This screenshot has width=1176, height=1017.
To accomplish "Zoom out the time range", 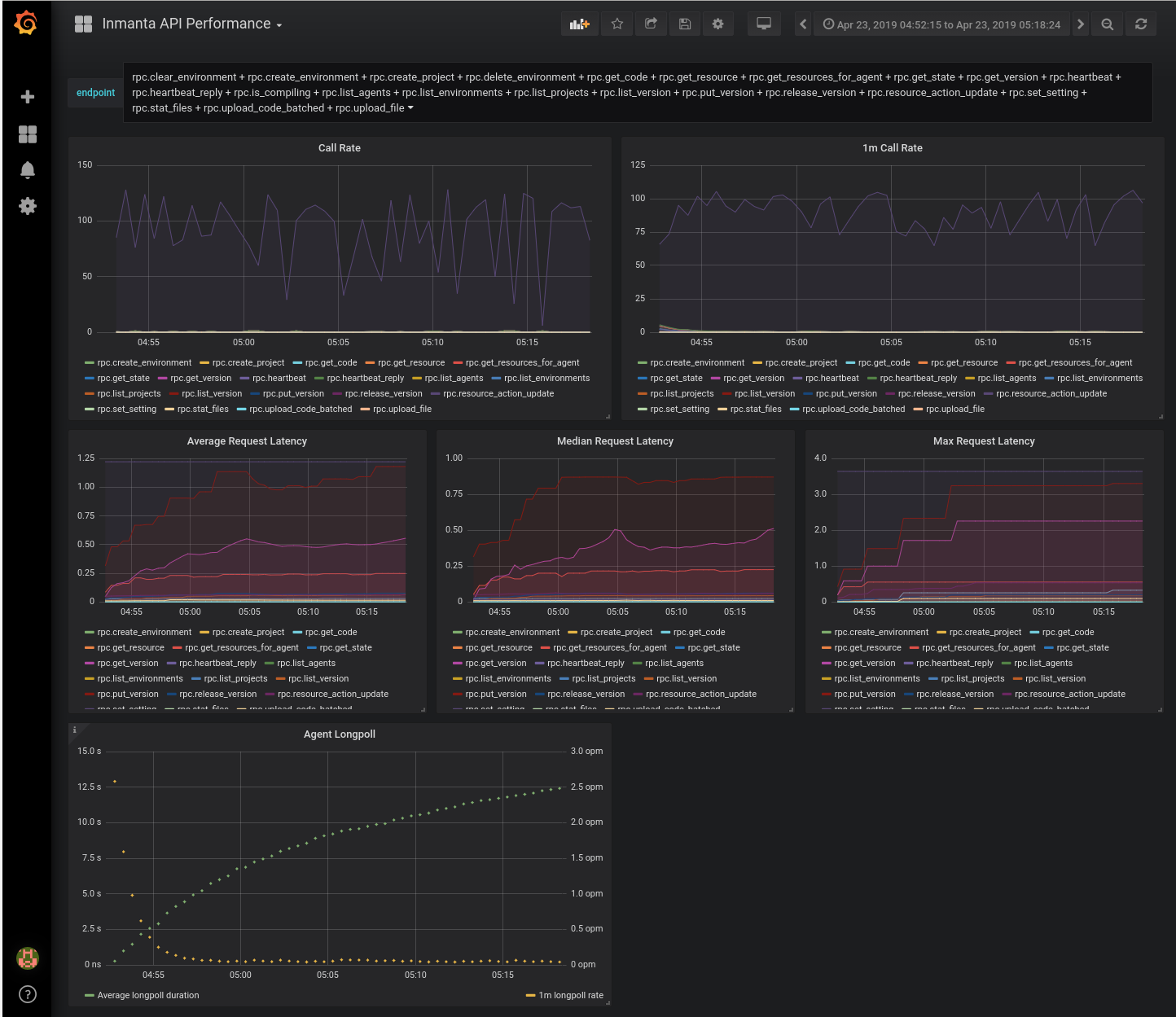I will coord(1108,24).
